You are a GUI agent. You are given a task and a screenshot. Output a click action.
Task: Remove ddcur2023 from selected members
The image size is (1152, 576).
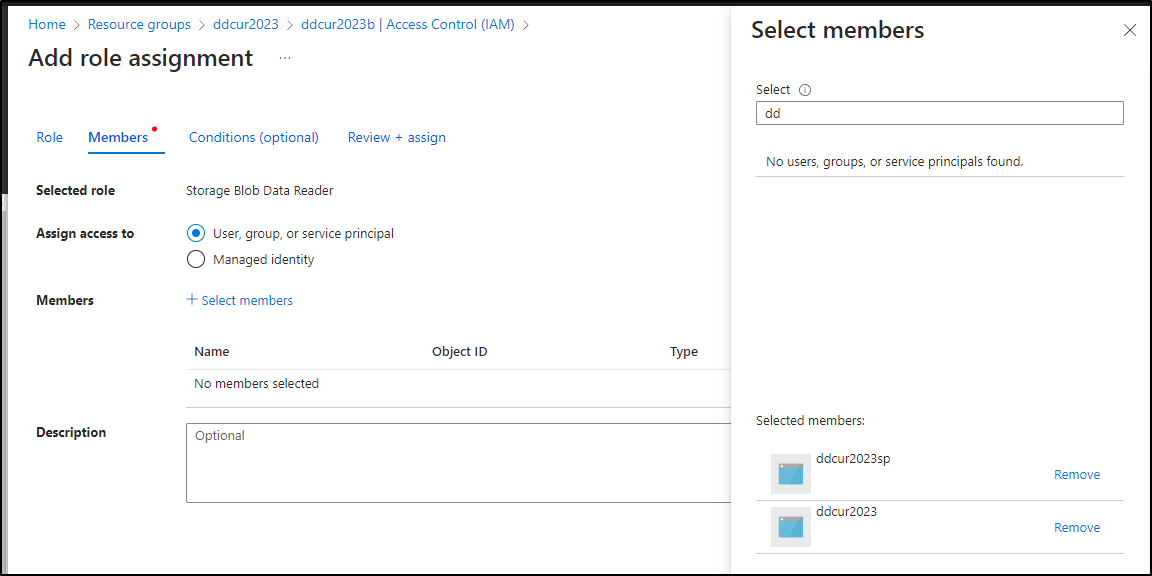pos(1077,528)
